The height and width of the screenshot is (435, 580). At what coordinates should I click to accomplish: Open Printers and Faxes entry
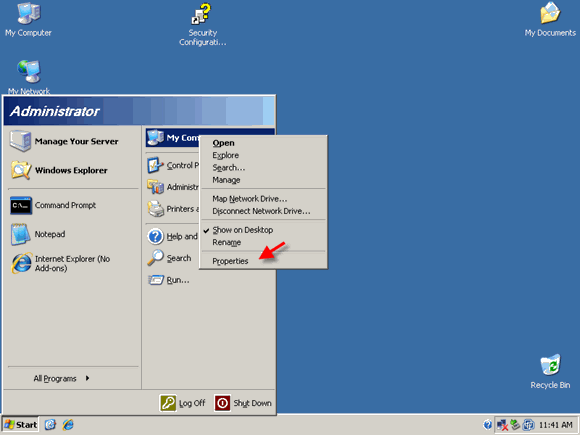[173, 209]
